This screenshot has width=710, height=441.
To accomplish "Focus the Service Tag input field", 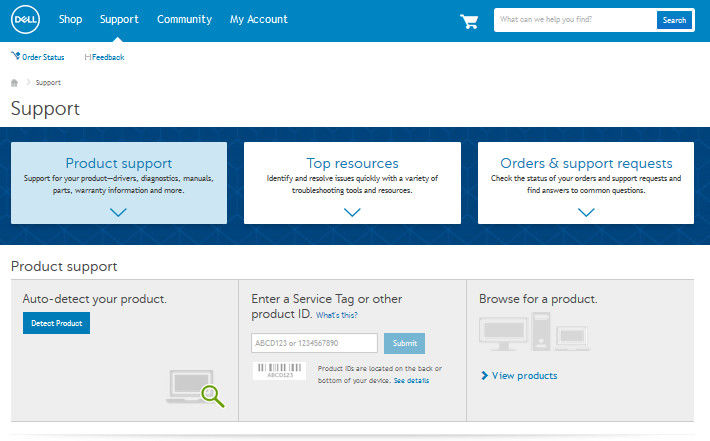I will [314, 343].
